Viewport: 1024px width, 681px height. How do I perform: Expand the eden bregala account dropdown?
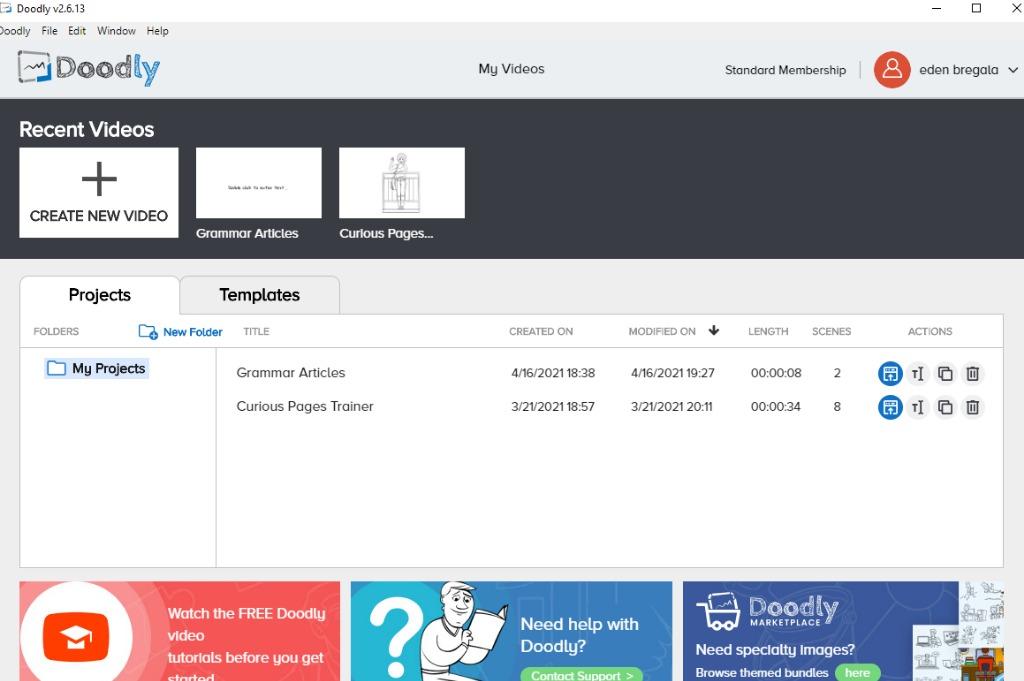[1012, 70]
